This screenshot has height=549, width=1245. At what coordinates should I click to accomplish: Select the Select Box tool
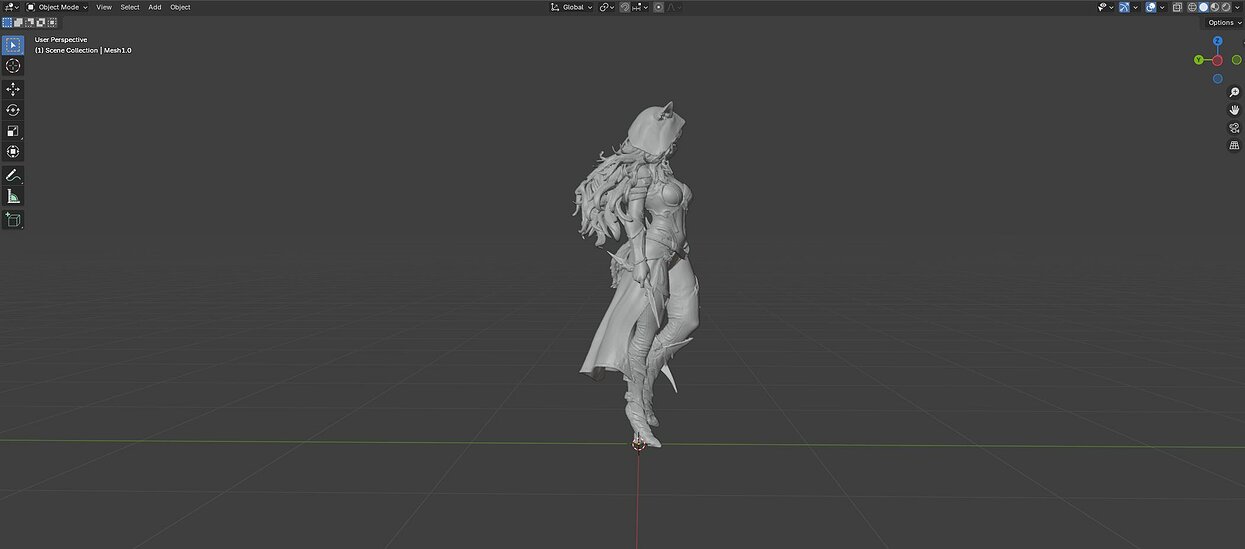coord(12,45)
